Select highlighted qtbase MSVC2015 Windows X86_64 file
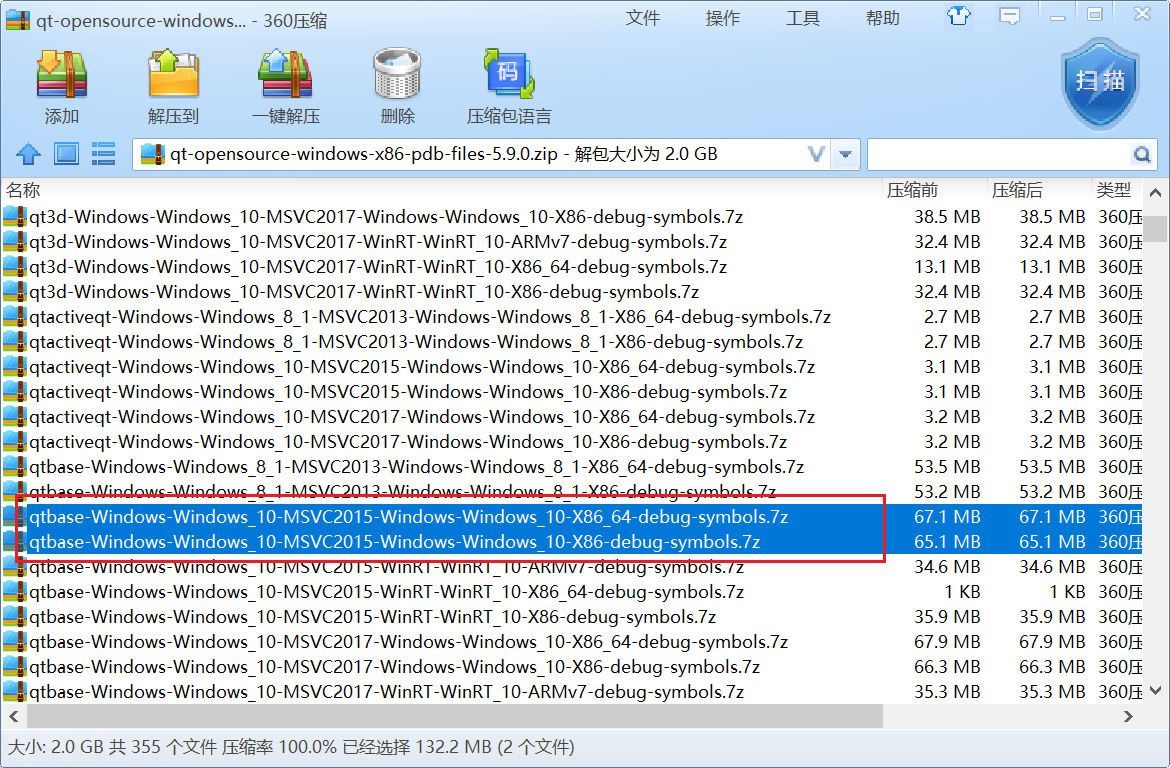1170x768 pixels. pyautogui.click(x=572, y=517)
